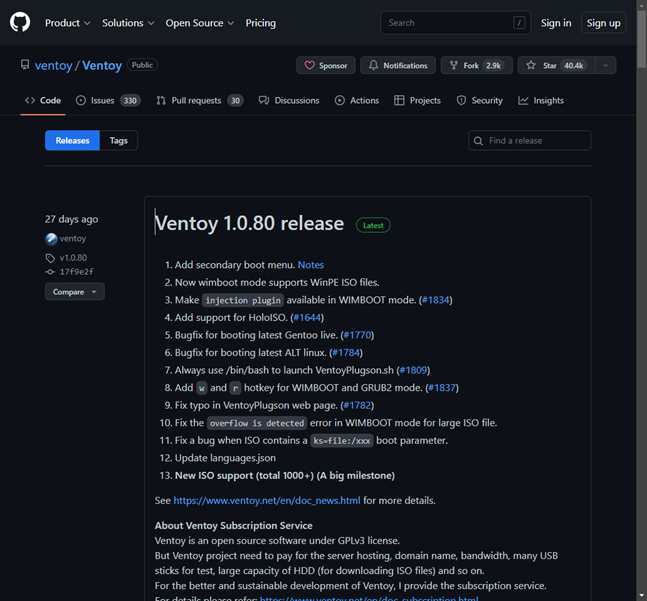This screenshot has height=601, width=647.
Task: Click the slash shortcut icon in search box
Action: pyautogui.click(x=519, y=23)
